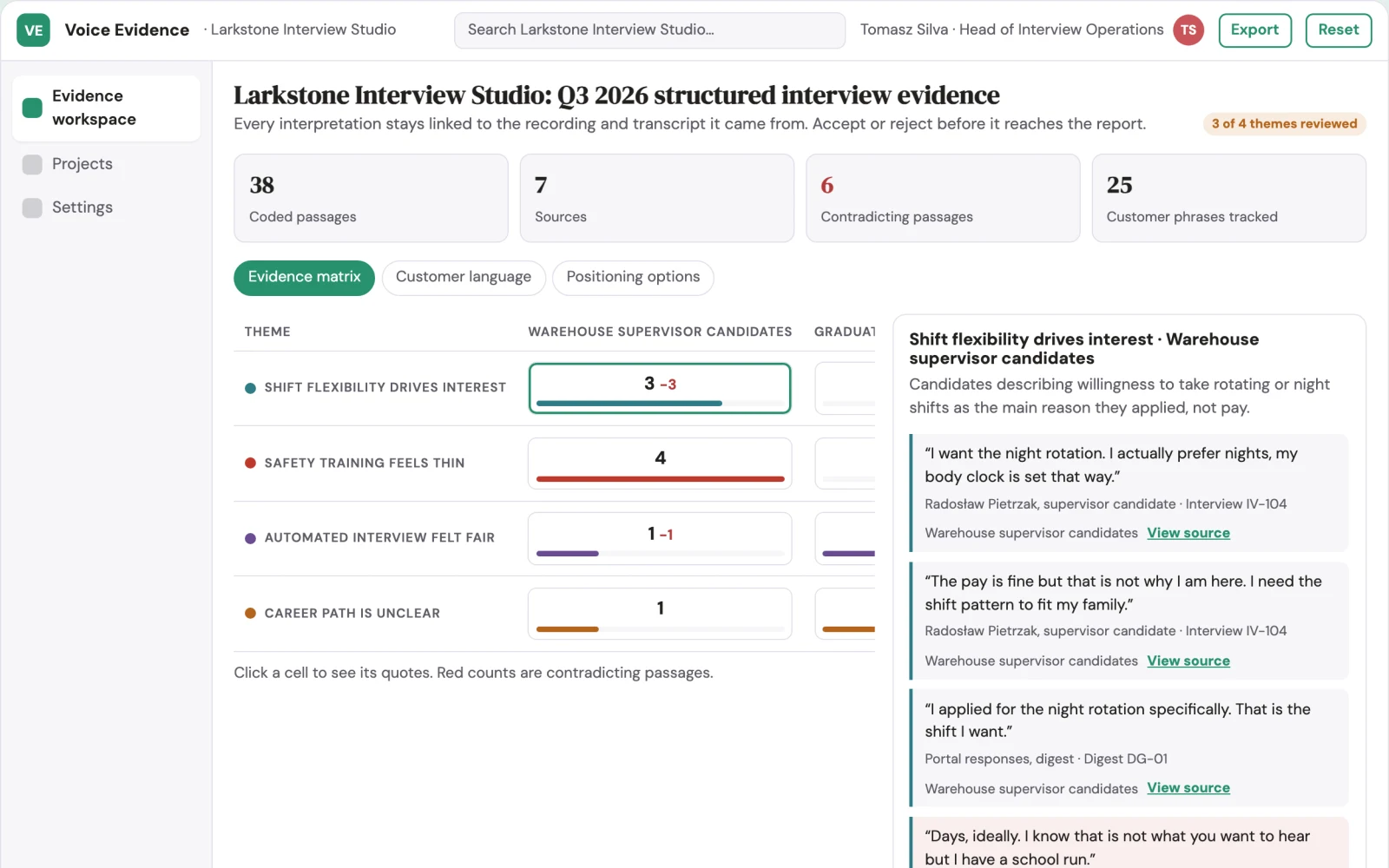Screen dimensions: 1389x868
Task: Click the "Days, ideally" contradicting quote
Action: [1129, 843]
